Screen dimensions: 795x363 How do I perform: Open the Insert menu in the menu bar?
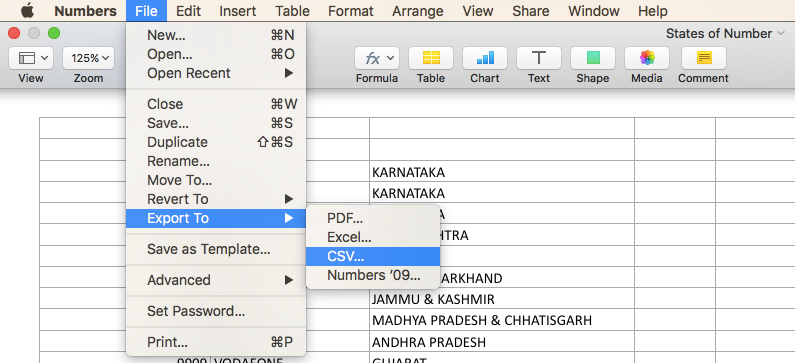238,11
